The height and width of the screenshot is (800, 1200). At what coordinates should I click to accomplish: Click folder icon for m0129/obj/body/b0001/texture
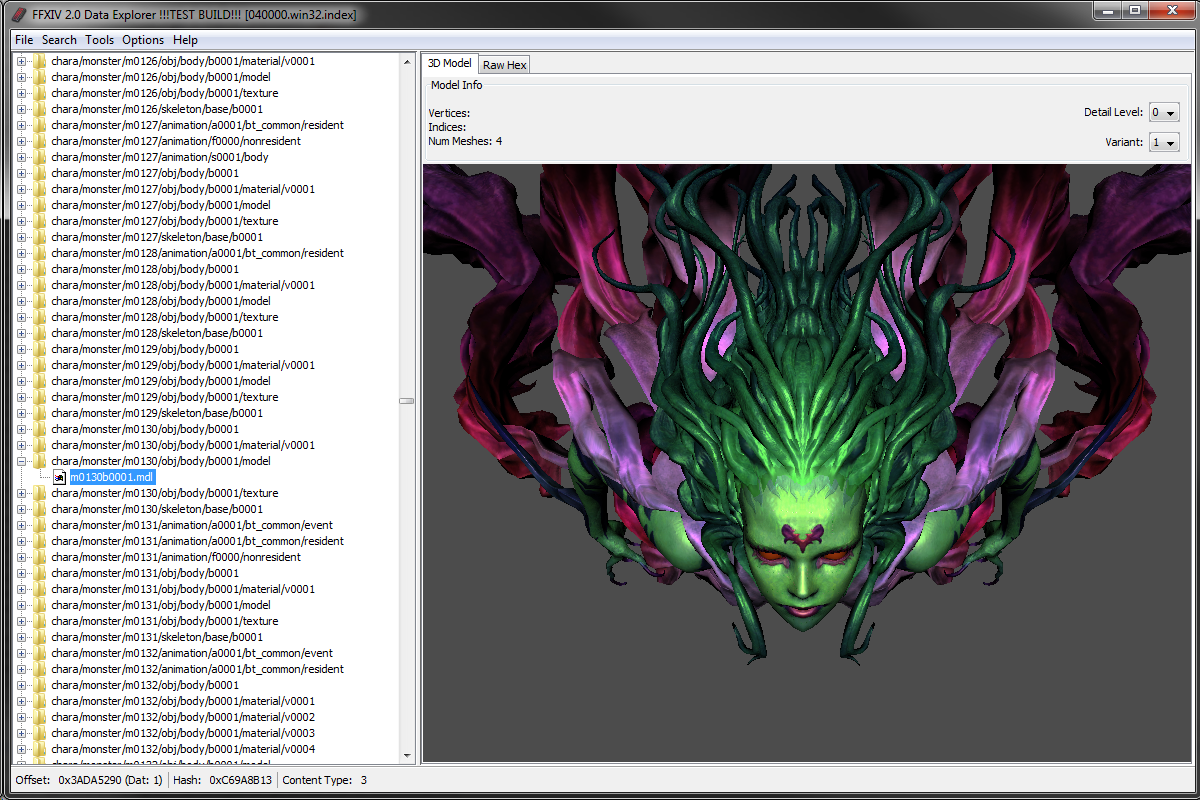point(40,397)
